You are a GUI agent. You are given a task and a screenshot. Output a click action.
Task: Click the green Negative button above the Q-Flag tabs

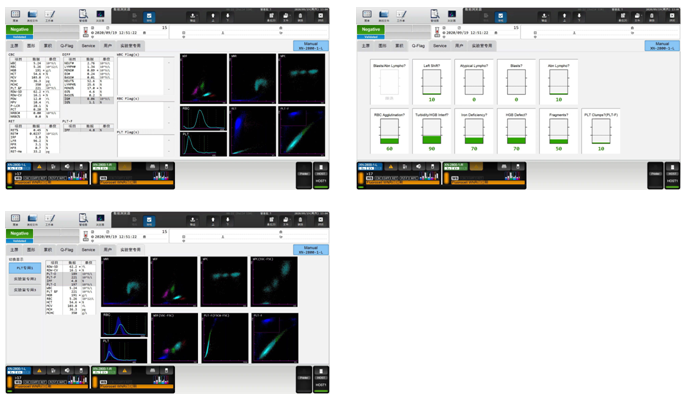[370, 29]
